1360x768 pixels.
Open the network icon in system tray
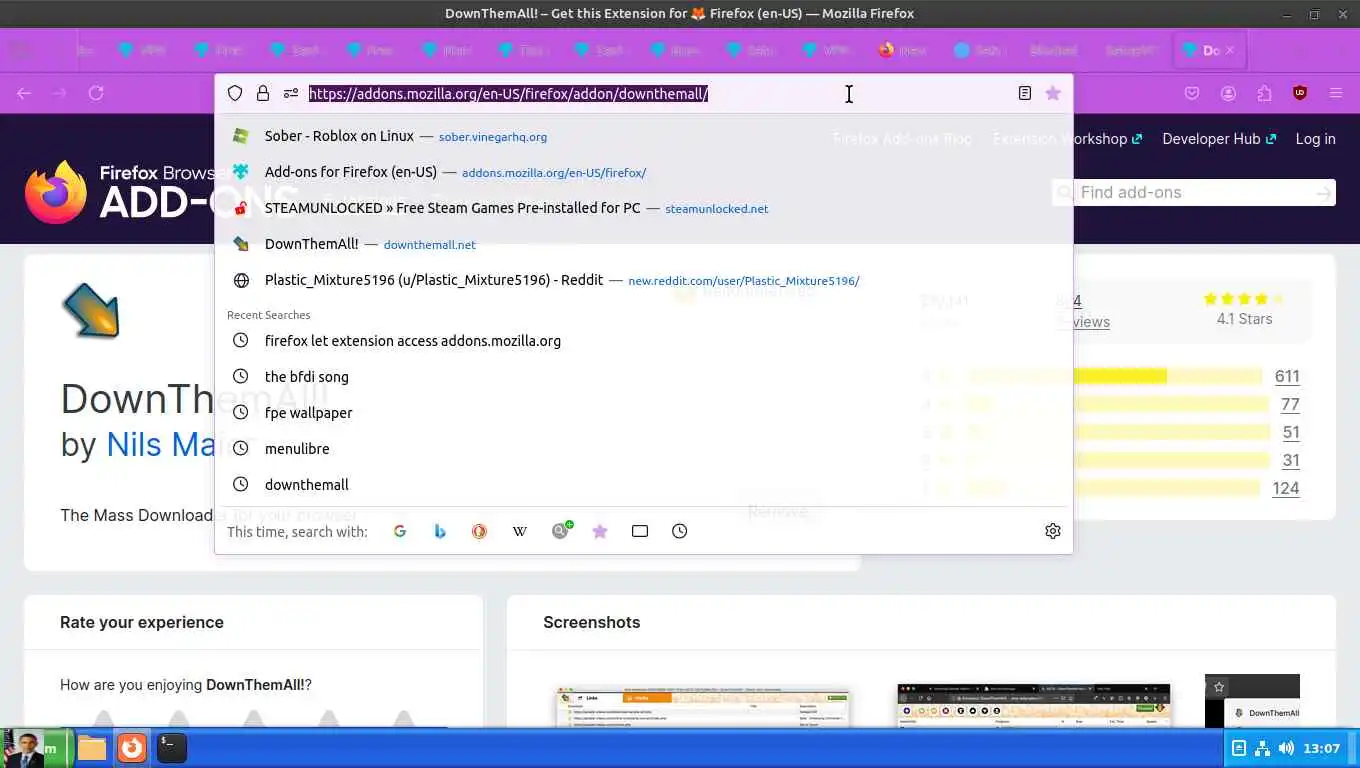pos(1262,748)
